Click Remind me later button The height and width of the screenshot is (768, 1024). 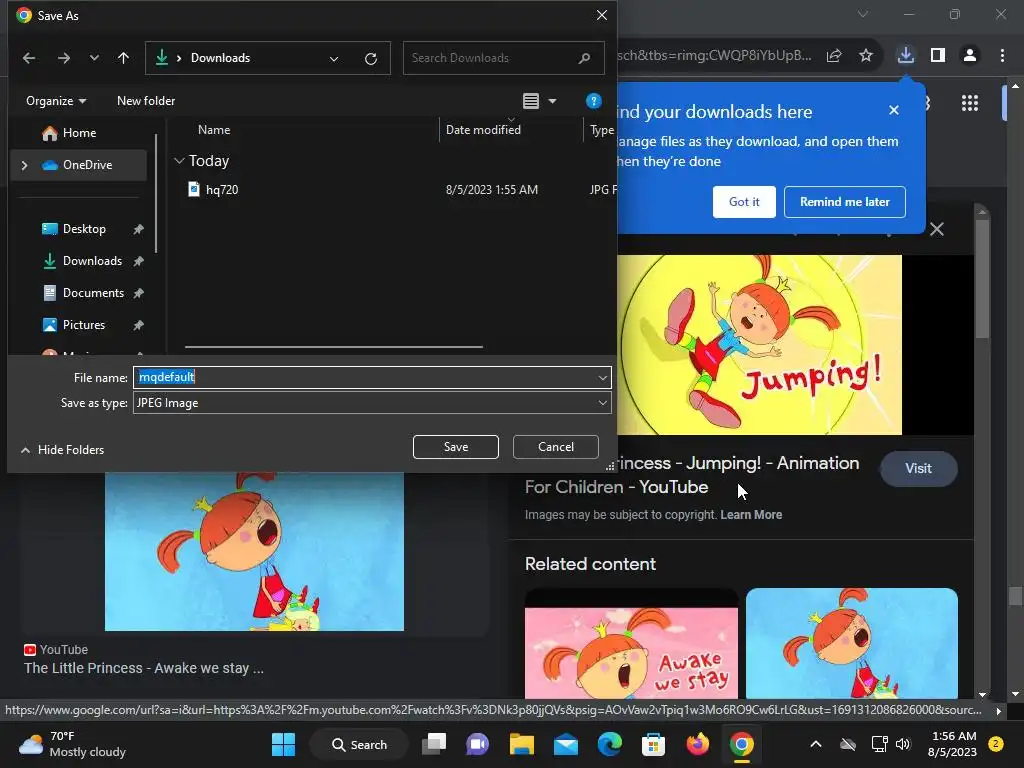pos(844,202)
